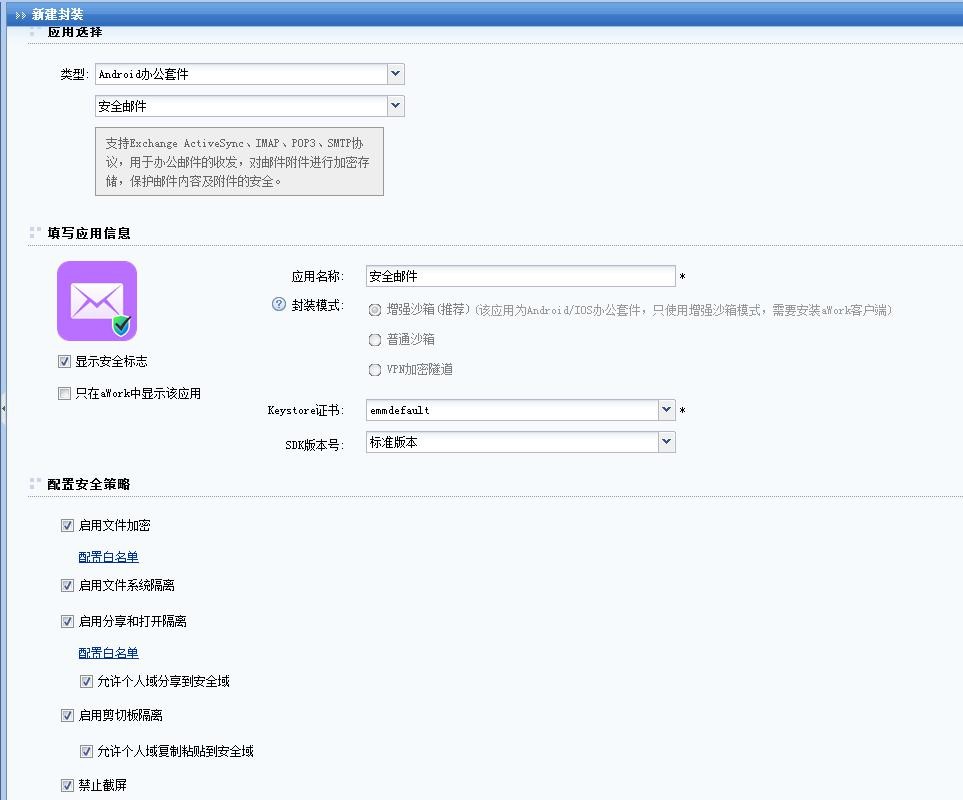Uncheck the 启用文件加密 option
Viewport: 963px width, 800px height.
click(x=68, y=525)
